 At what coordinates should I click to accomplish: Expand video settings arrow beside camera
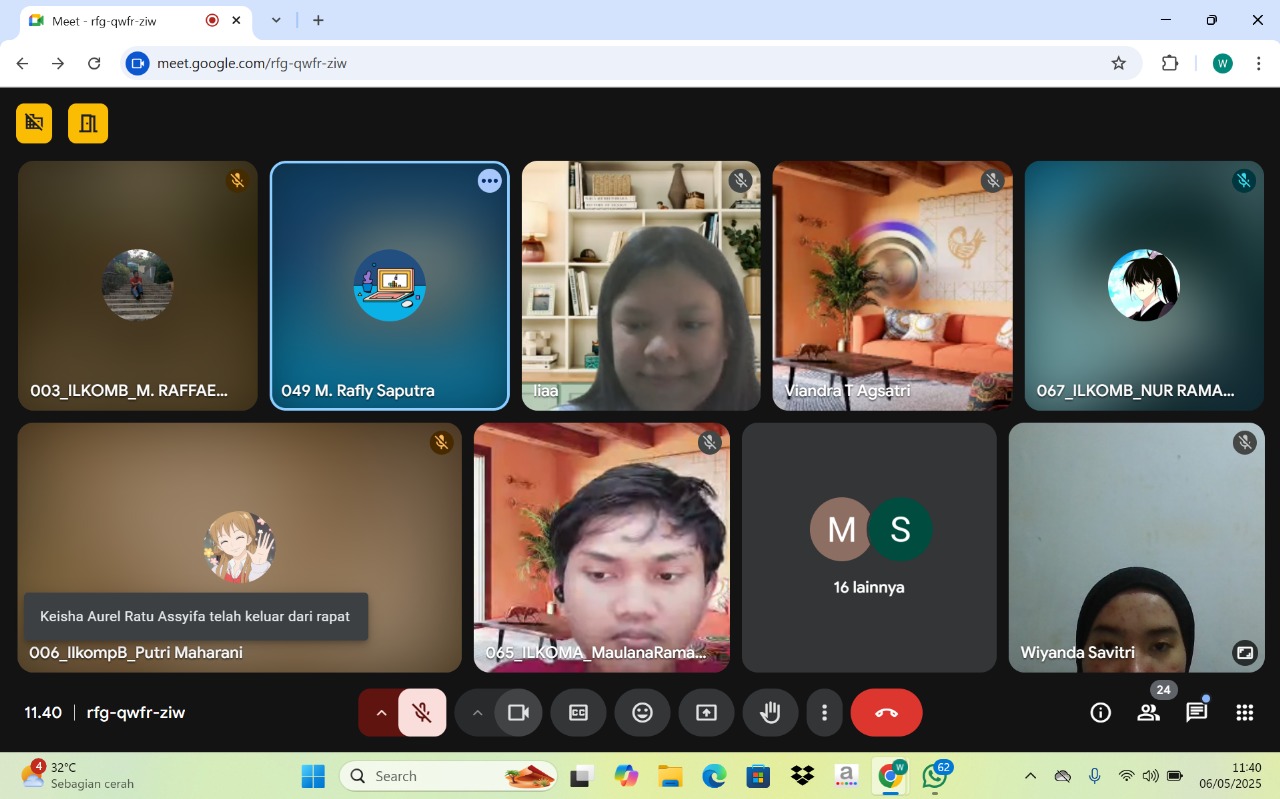(x=477, y=713)
